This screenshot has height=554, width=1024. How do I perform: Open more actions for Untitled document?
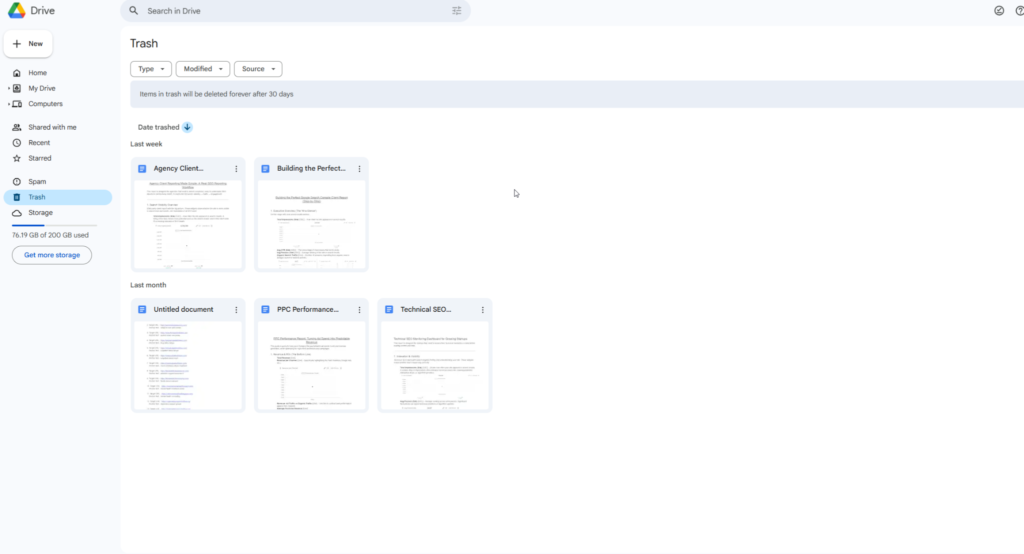click(x=236, y=310)
